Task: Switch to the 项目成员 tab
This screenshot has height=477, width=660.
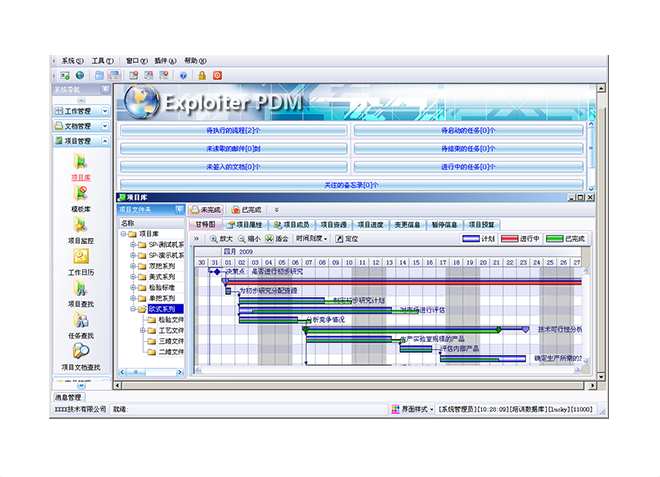Action: coord(291,225)
